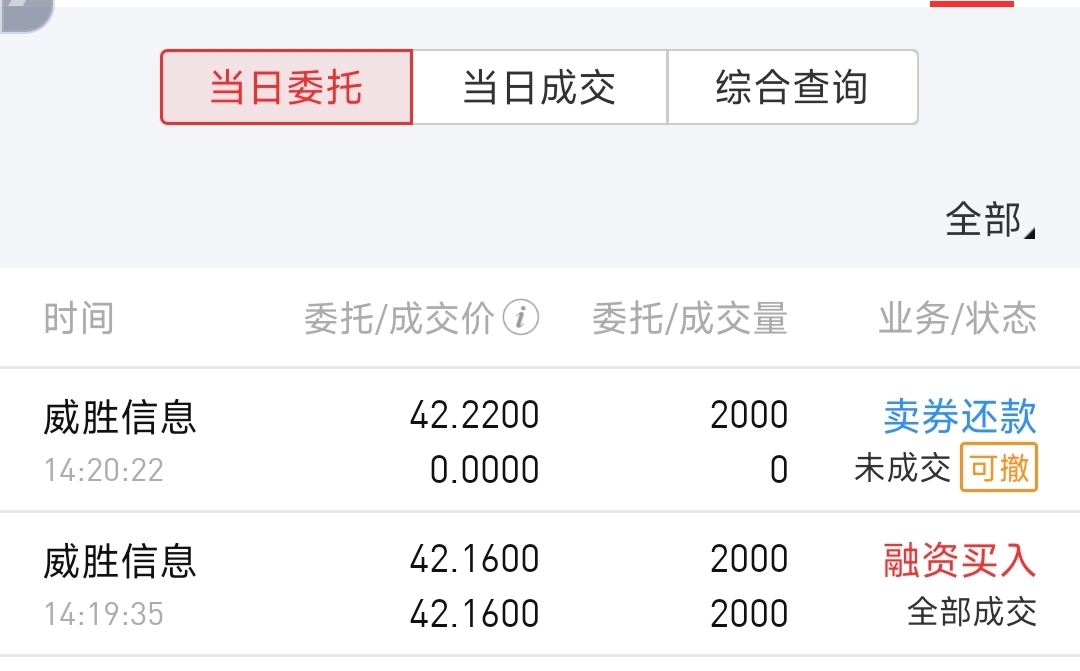The height and width of the screenshot is (671, 1080).
Task: Select the 42.2200 order price
Action: pyautogui.click(x=474, y=415)
